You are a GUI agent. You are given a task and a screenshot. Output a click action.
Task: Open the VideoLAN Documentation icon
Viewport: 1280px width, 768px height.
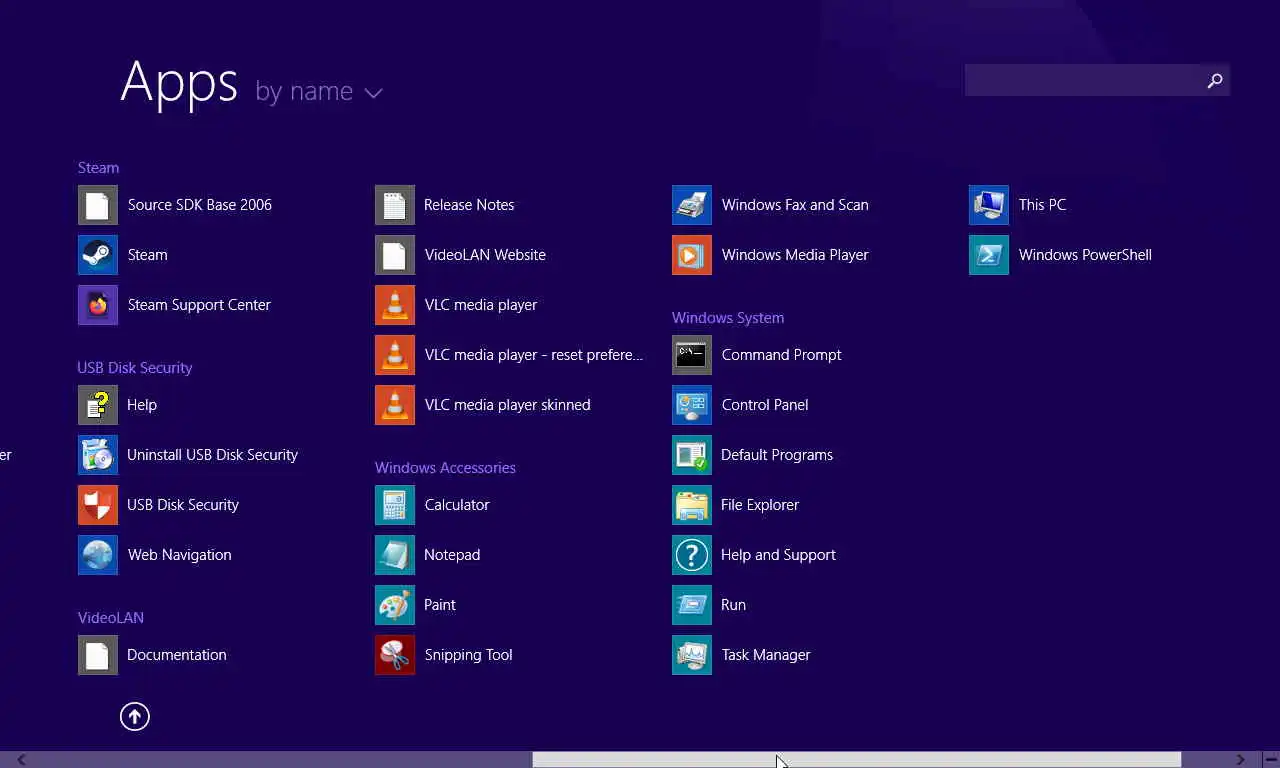coord(98,655)
